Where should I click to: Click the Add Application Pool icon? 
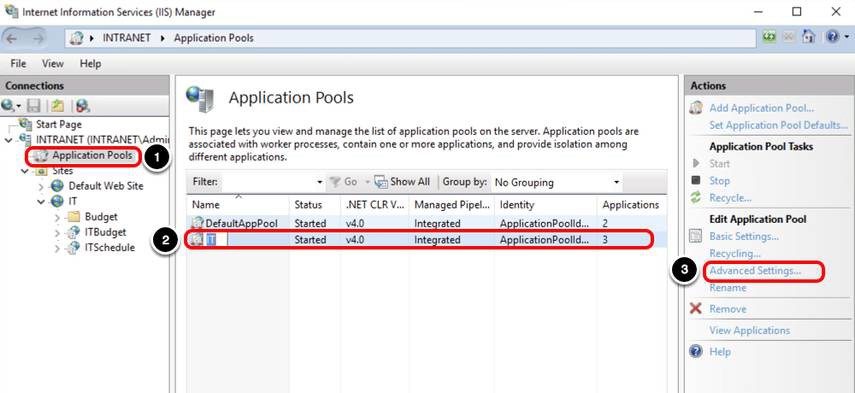[x=695, y=108]
